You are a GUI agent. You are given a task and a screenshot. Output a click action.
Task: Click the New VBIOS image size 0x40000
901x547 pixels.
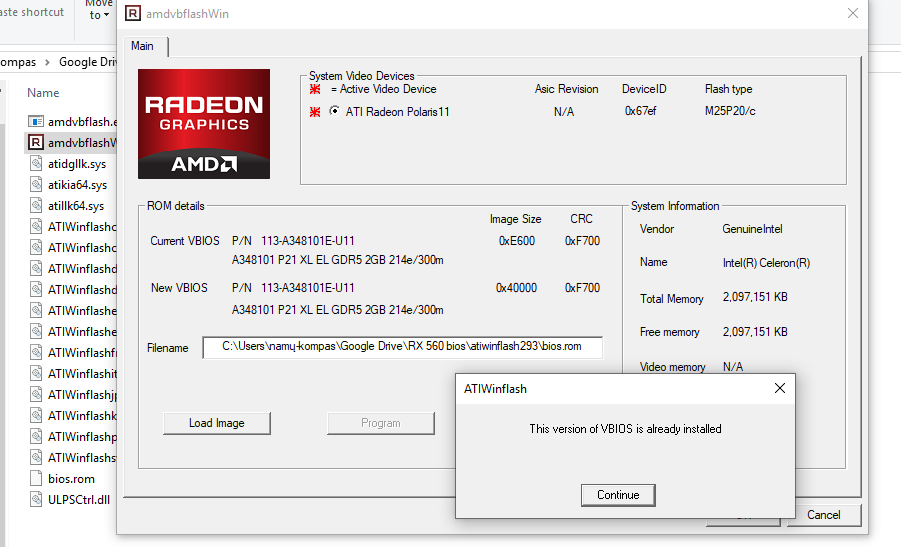[517, 288]
